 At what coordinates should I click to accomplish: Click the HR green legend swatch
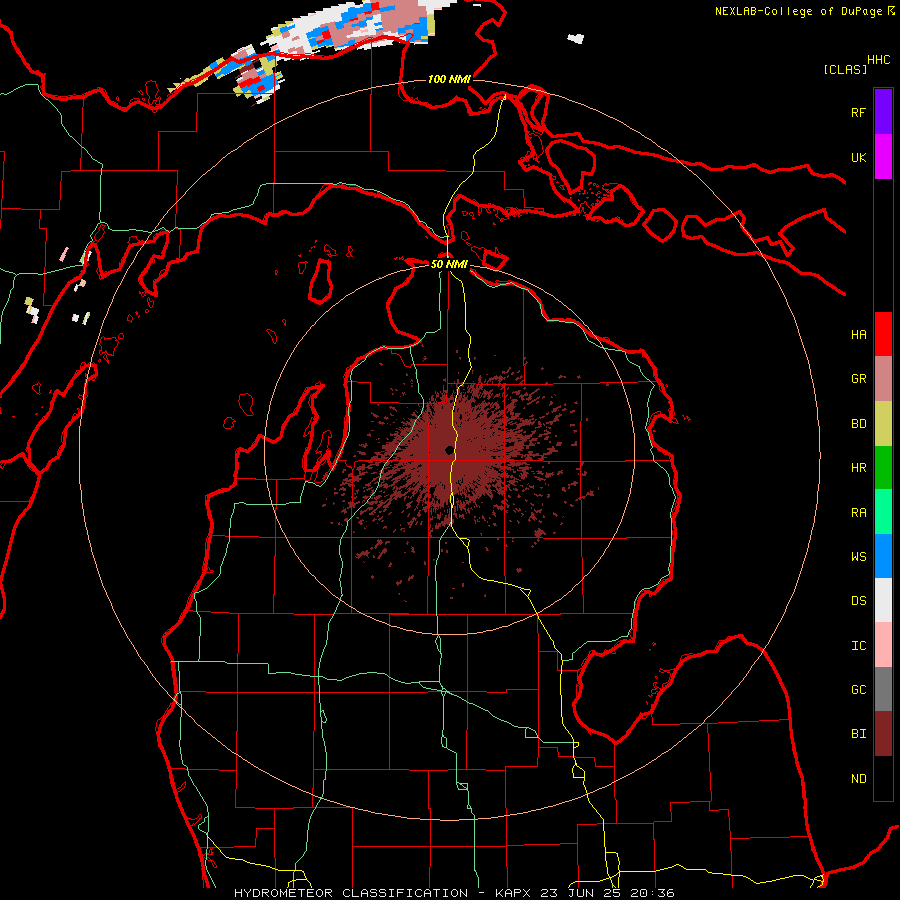point(883,468)
